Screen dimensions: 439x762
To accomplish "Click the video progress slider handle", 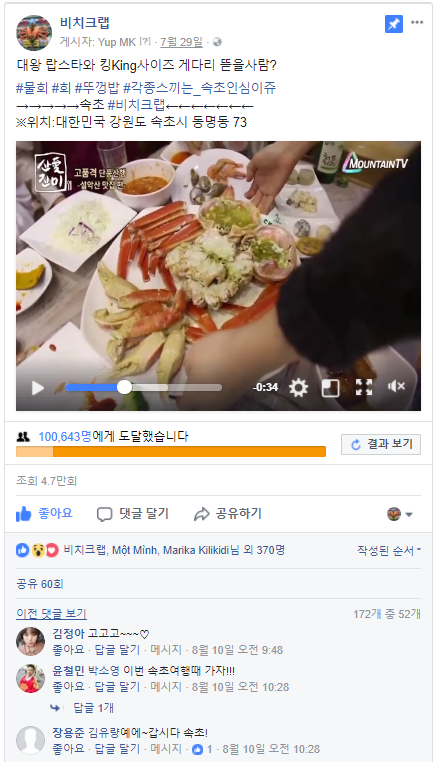I will click(124, 387).
